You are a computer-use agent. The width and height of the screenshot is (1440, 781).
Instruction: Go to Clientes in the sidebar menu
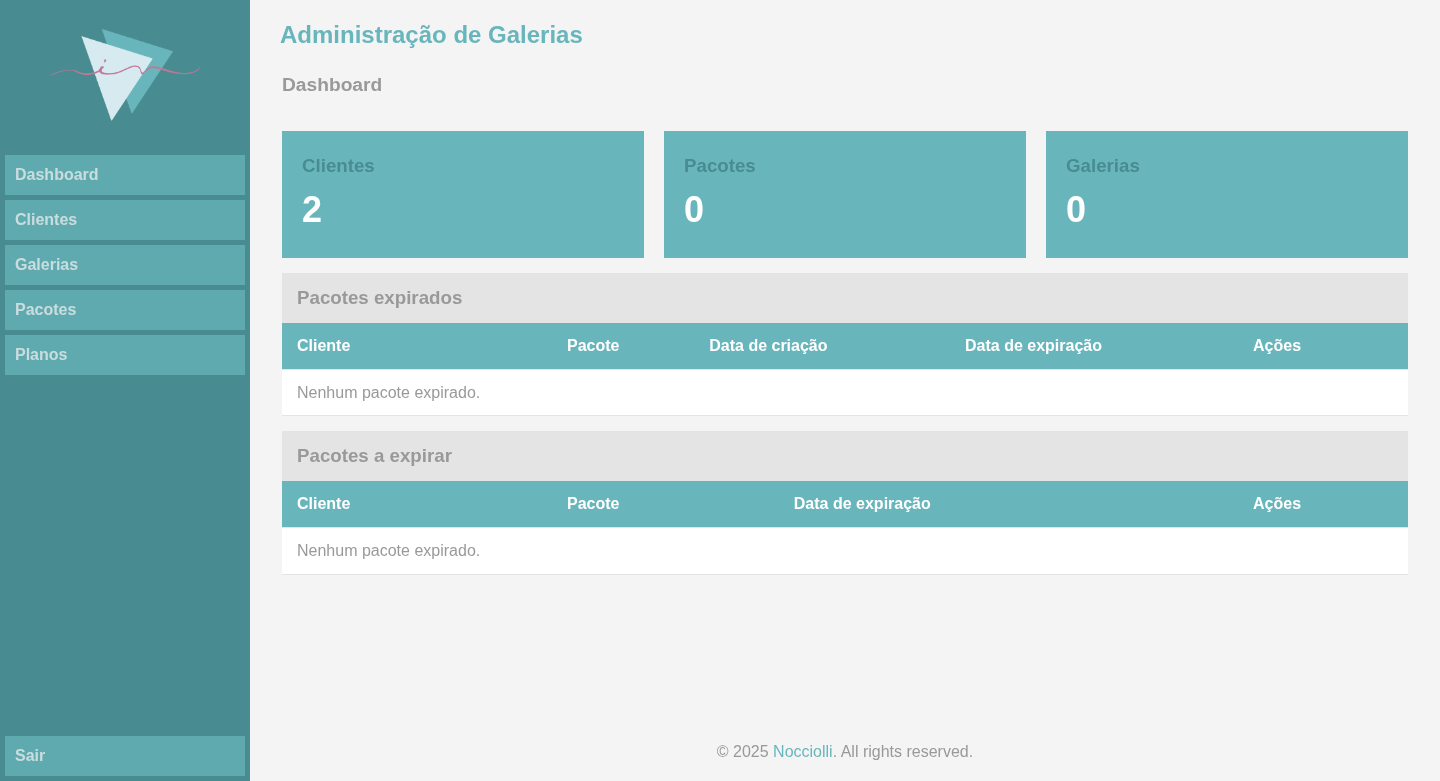coord(125,220)
